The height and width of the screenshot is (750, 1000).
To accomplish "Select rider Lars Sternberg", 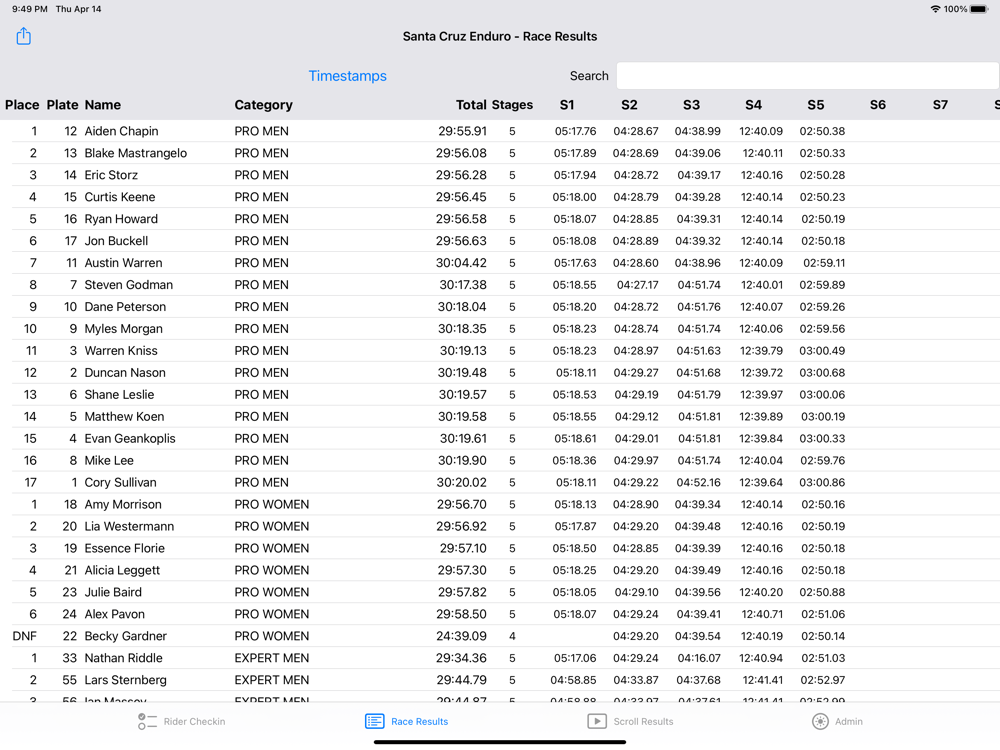I will 126,680.
